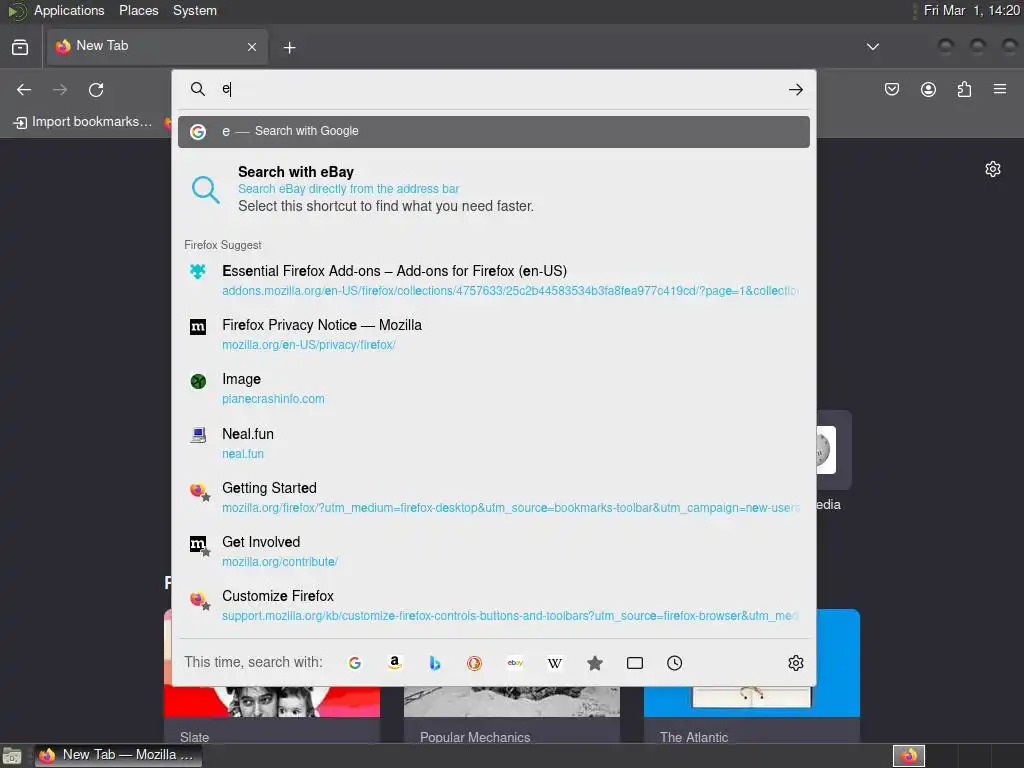Search this time with eBay icon

pos(515,663)
